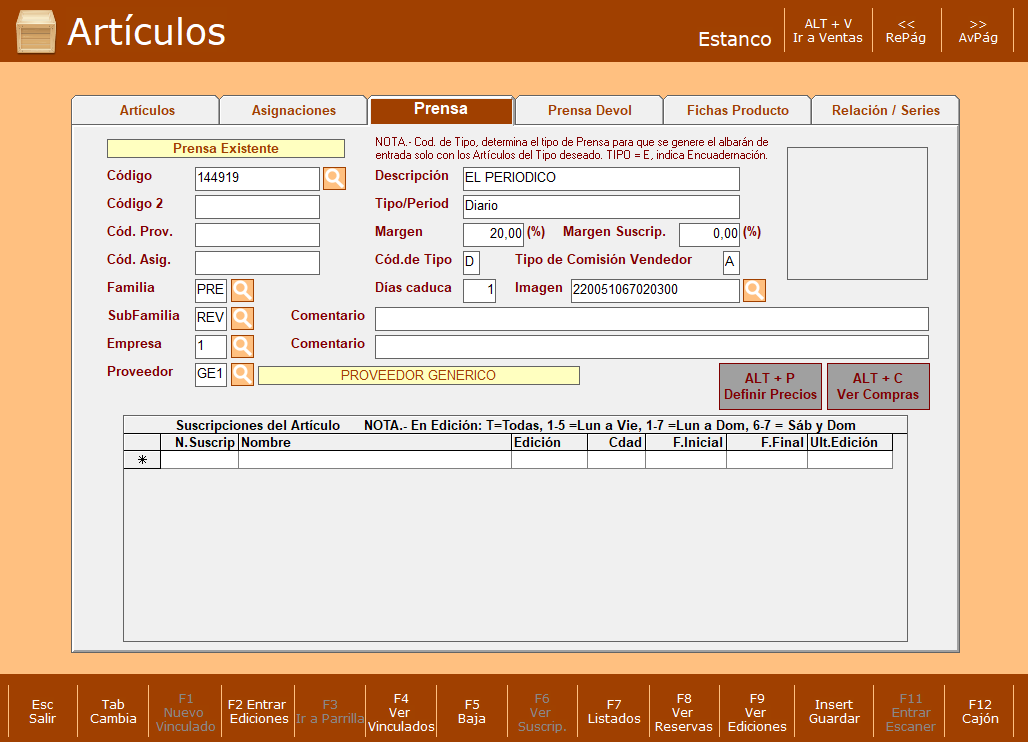
Task: Open F7 Listados
Action: click(614, 712)
